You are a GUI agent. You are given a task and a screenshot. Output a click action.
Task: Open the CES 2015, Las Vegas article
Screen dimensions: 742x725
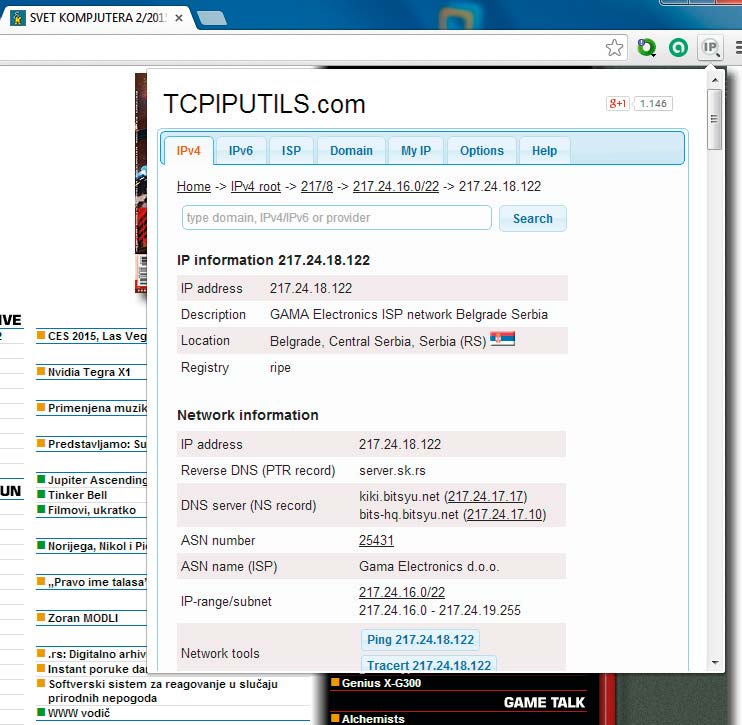97,336
